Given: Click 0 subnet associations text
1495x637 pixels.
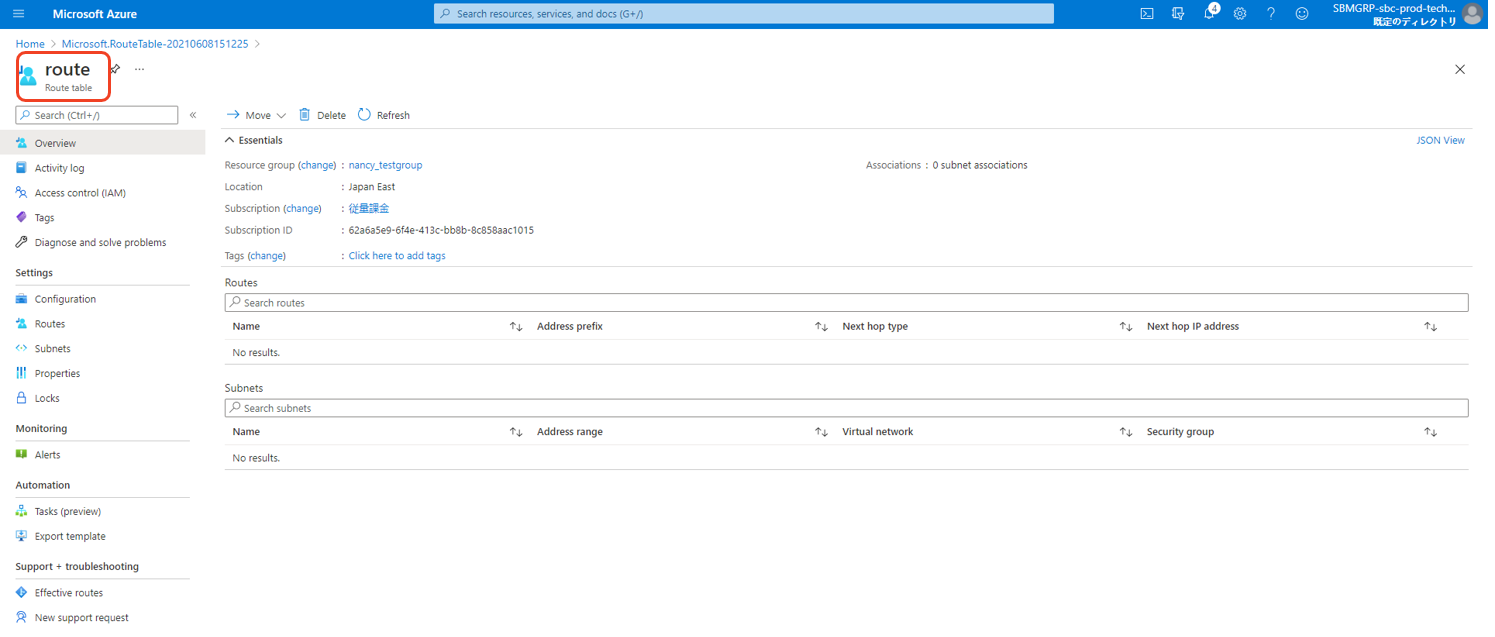Looking at the screenshot, I should tap(980, 165).
